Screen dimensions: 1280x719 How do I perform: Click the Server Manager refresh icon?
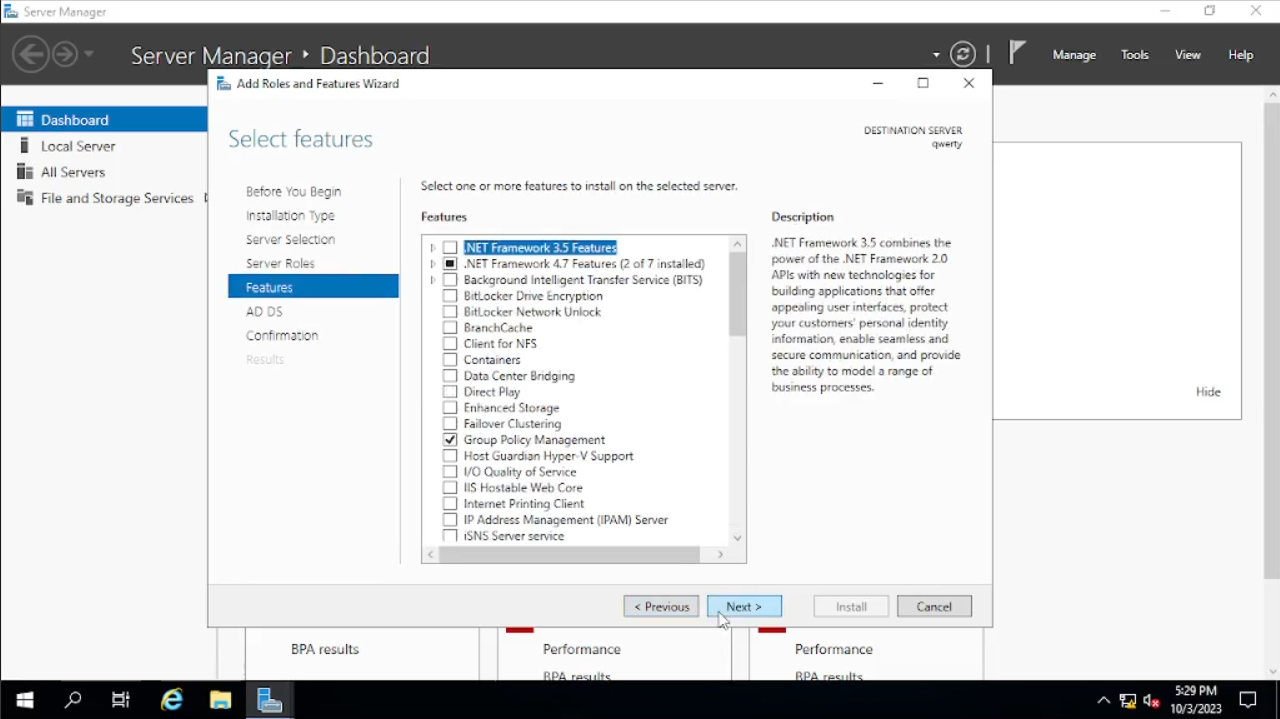click(962, 55)
